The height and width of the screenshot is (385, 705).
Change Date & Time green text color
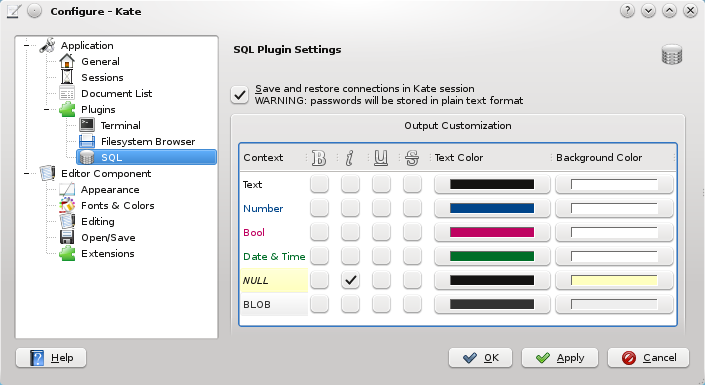[492, 256]
